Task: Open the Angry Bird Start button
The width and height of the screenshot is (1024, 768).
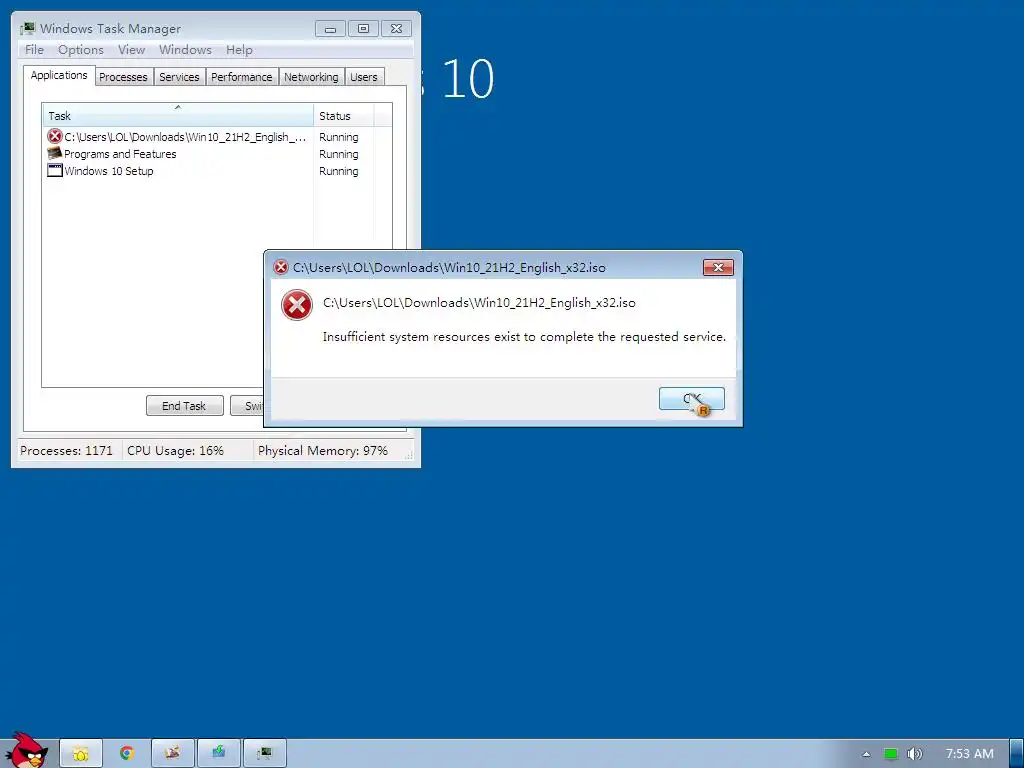Action: [26, 750]
